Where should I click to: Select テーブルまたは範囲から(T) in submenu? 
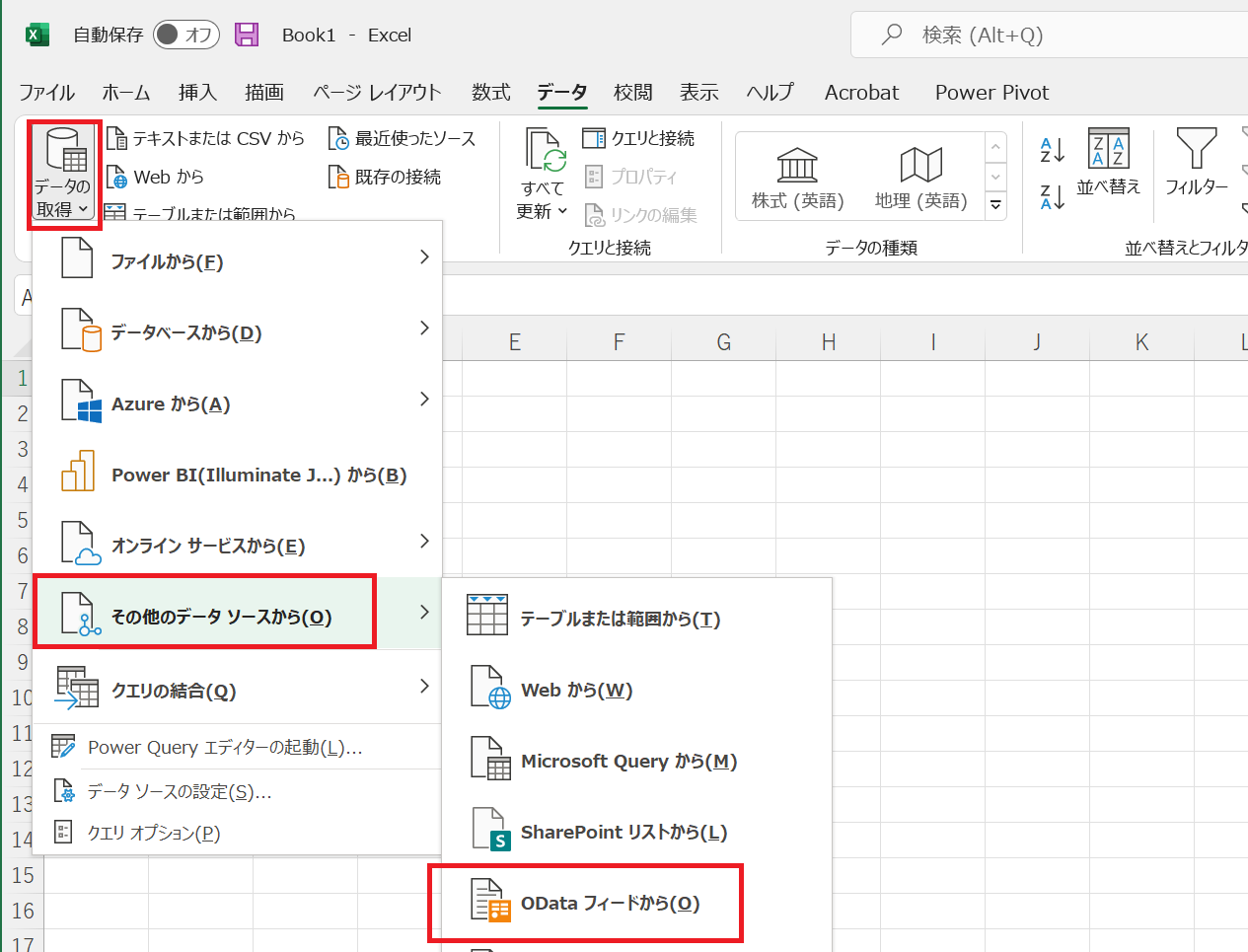637,618
